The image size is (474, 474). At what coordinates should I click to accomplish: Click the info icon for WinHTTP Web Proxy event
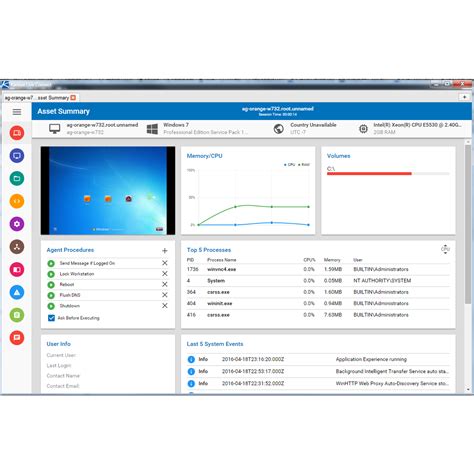pos(191,383)
